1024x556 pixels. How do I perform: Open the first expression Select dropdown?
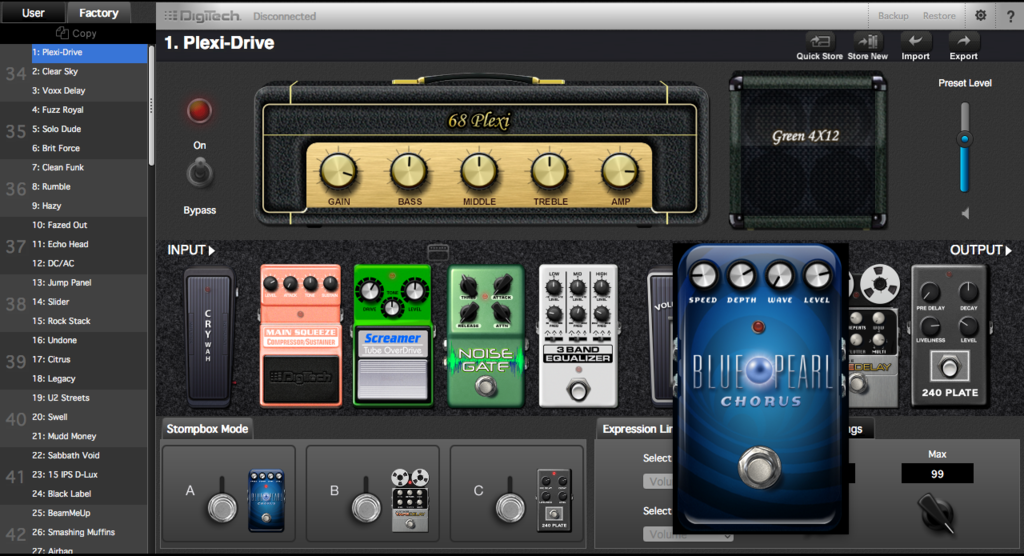[x=658, y=482]
